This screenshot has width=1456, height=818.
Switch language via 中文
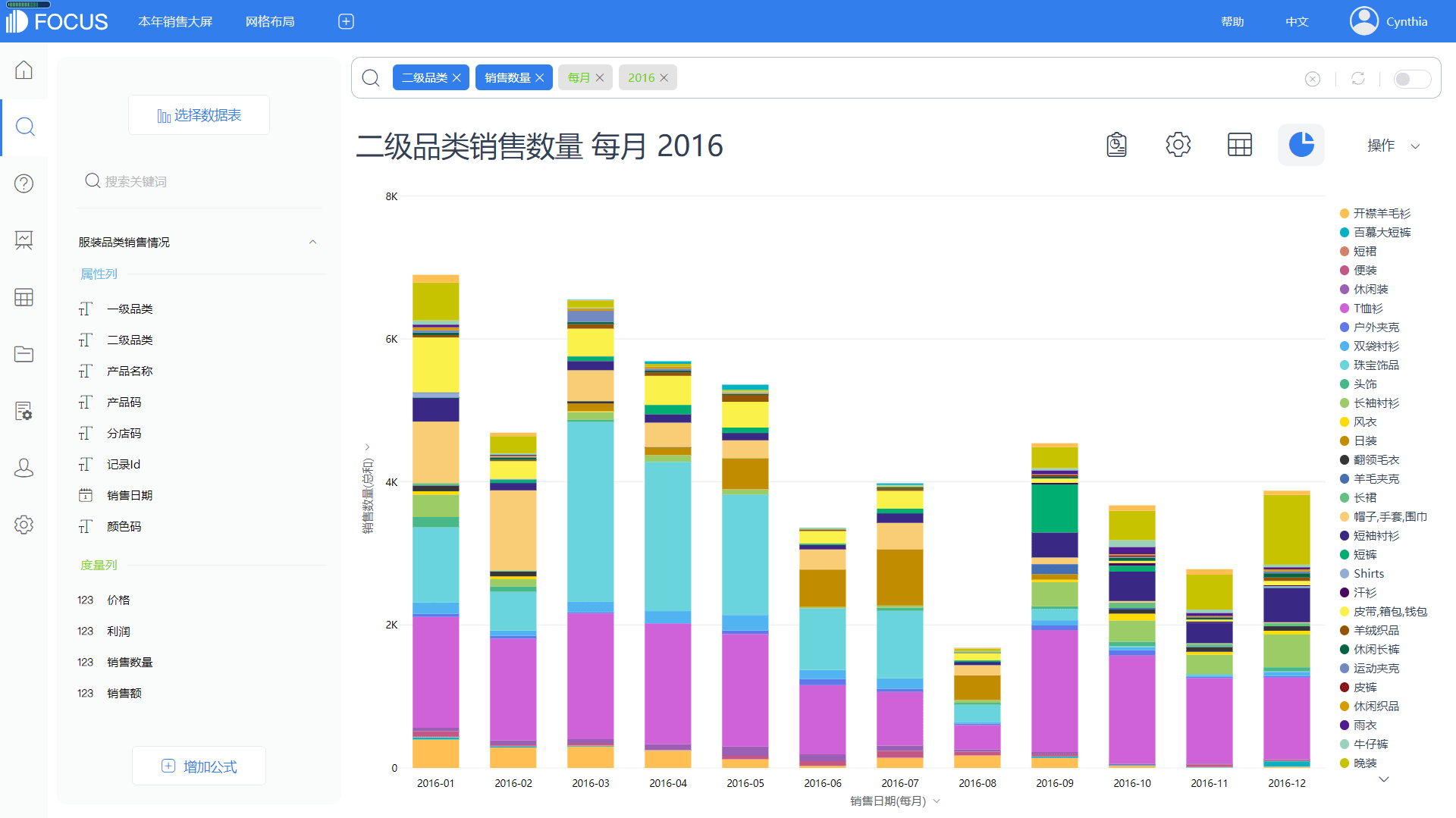click(x=1297, y=21)
